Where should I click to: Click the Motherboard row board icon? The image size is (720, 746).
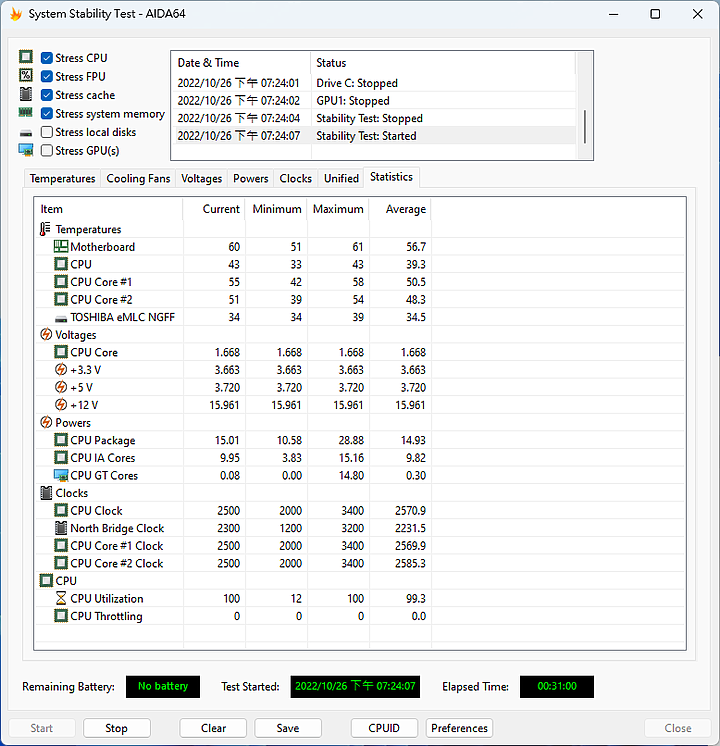(x=61, y=246)
